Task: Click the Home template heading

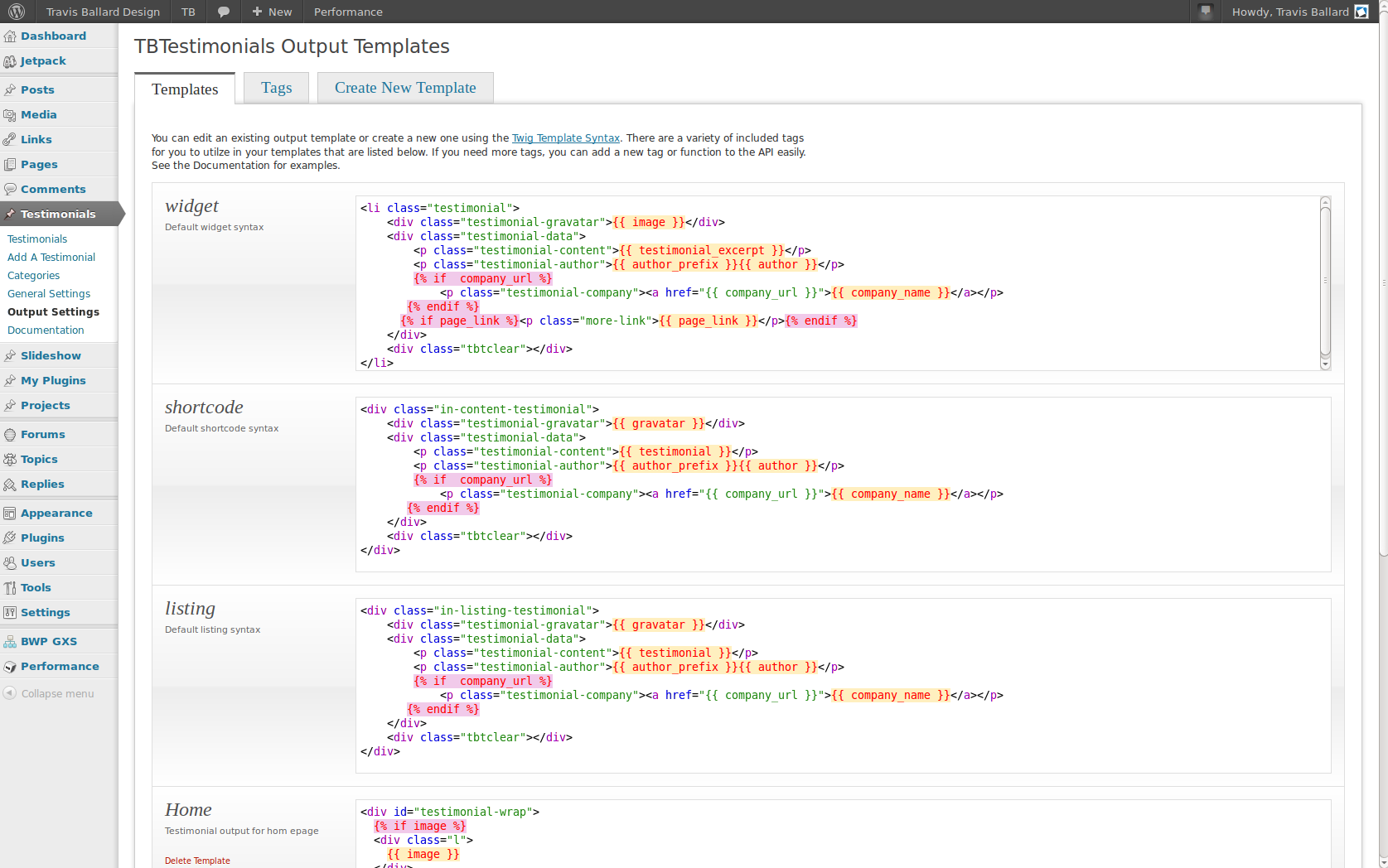Action: tap(188, 810)
